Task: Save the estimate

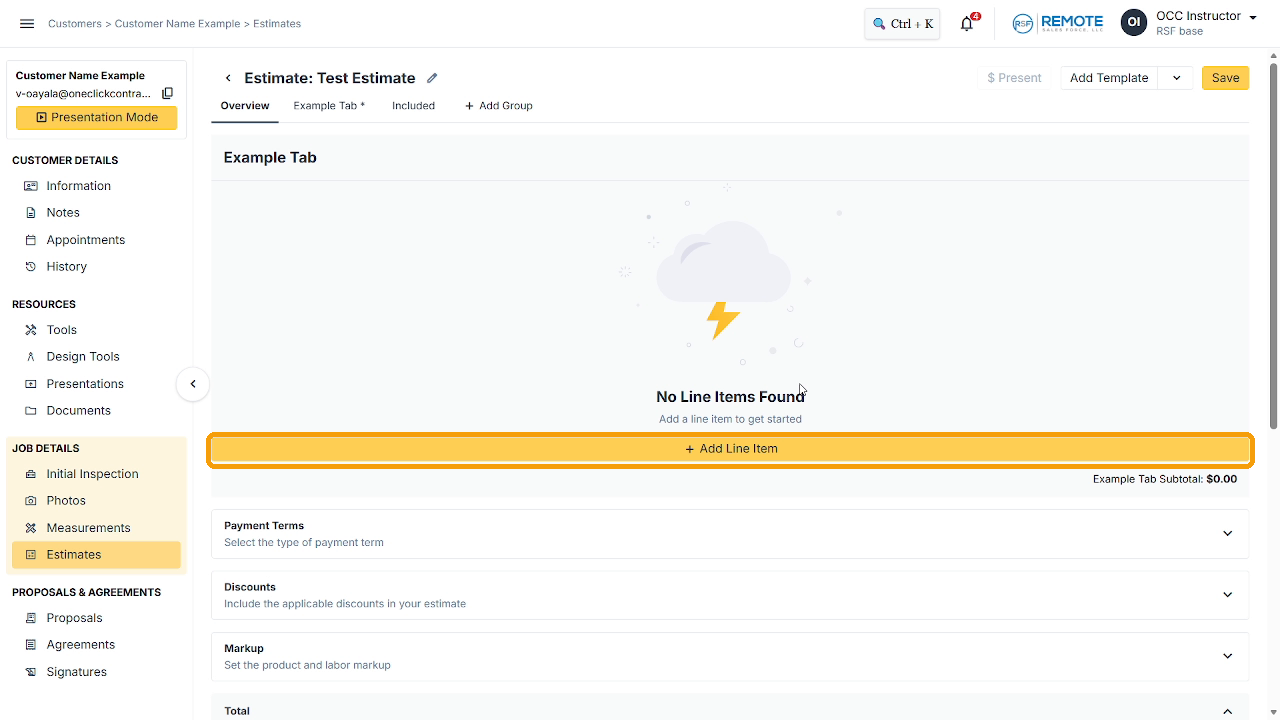Action: [x=1225, y=78]
